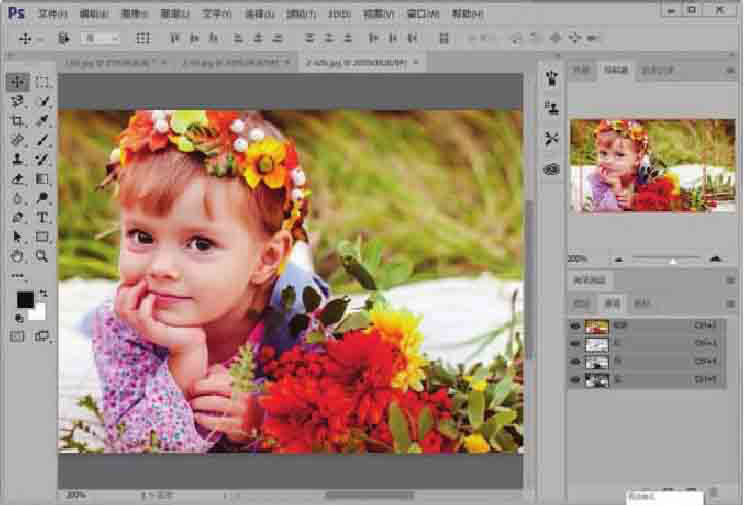Select the Eraser tool
744x506 pixels.
[x=18, y=179]
